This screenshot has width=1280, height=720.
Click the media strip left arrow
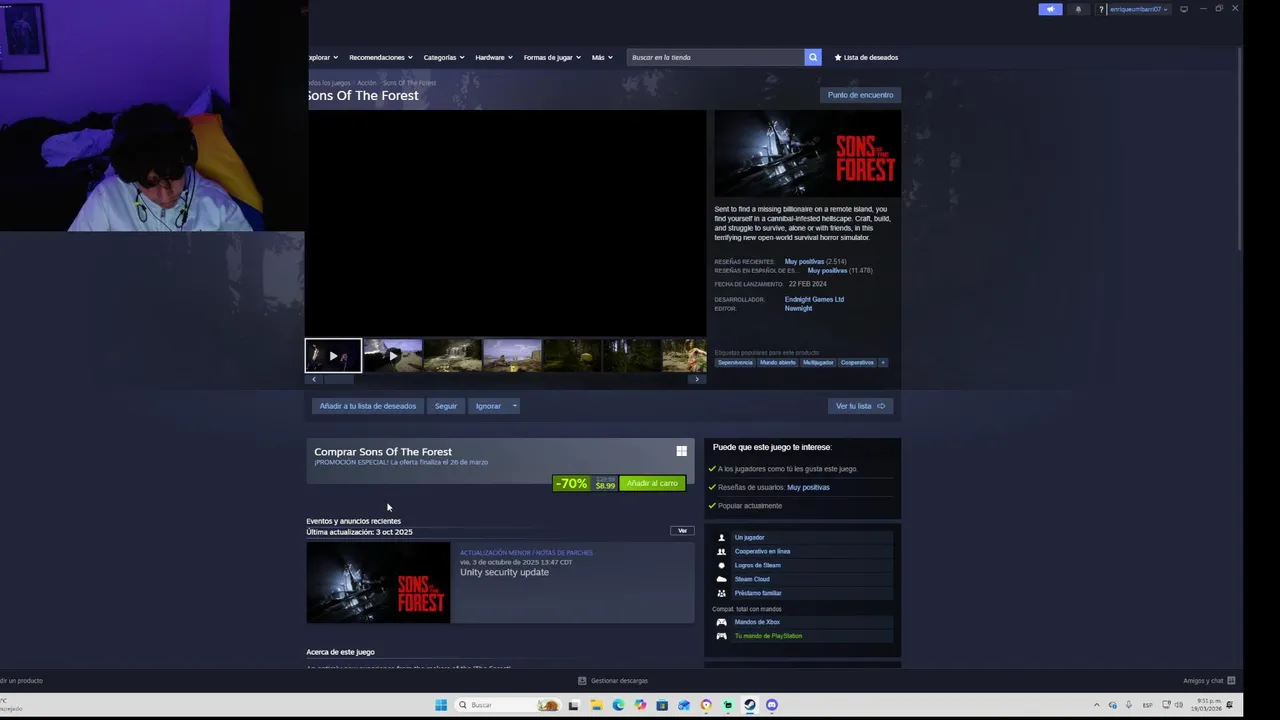(314, 379)
